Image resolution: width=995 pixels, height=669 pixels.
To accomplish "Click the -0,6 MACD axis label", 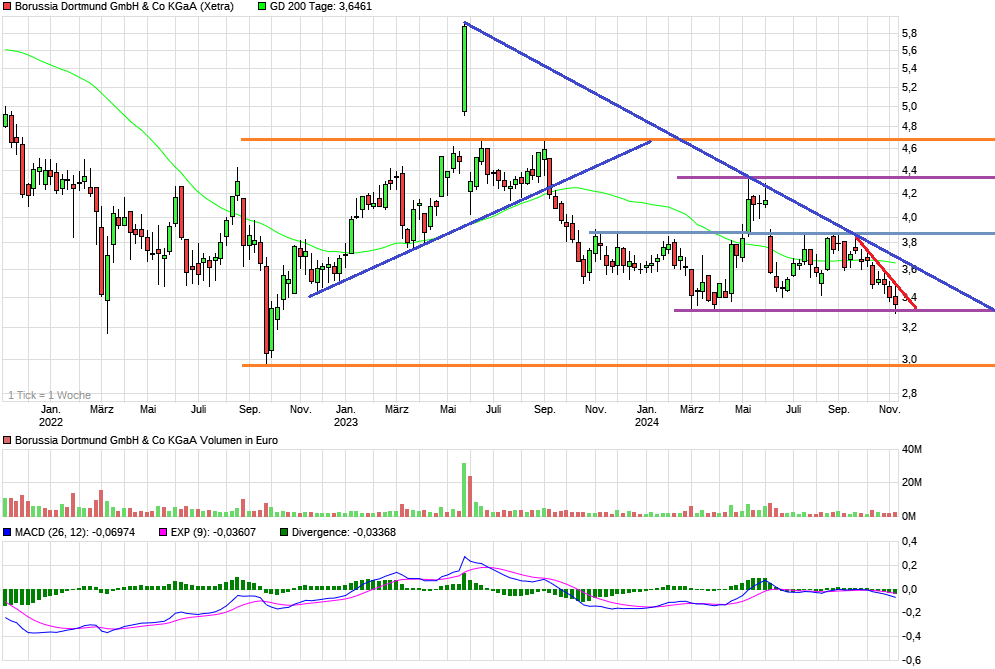I will [911, 660].
